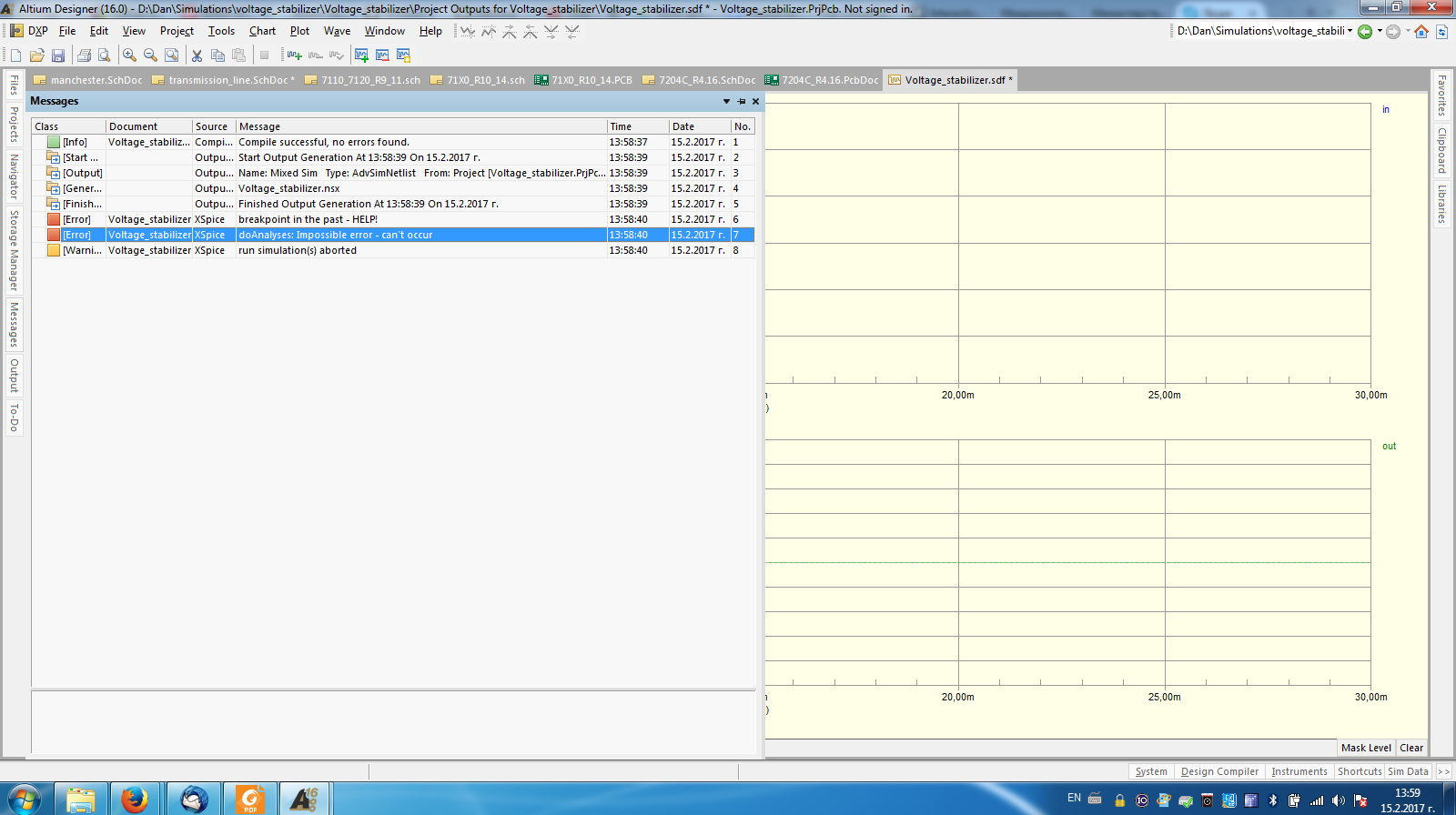Navigate back with the green arrow

pyautogui.click(x=1364, y=32)
